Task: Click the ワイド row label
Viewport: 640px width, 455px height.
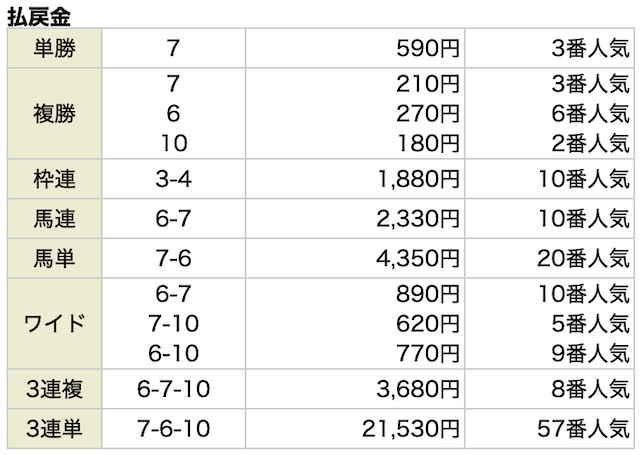Action: (54, 324)
